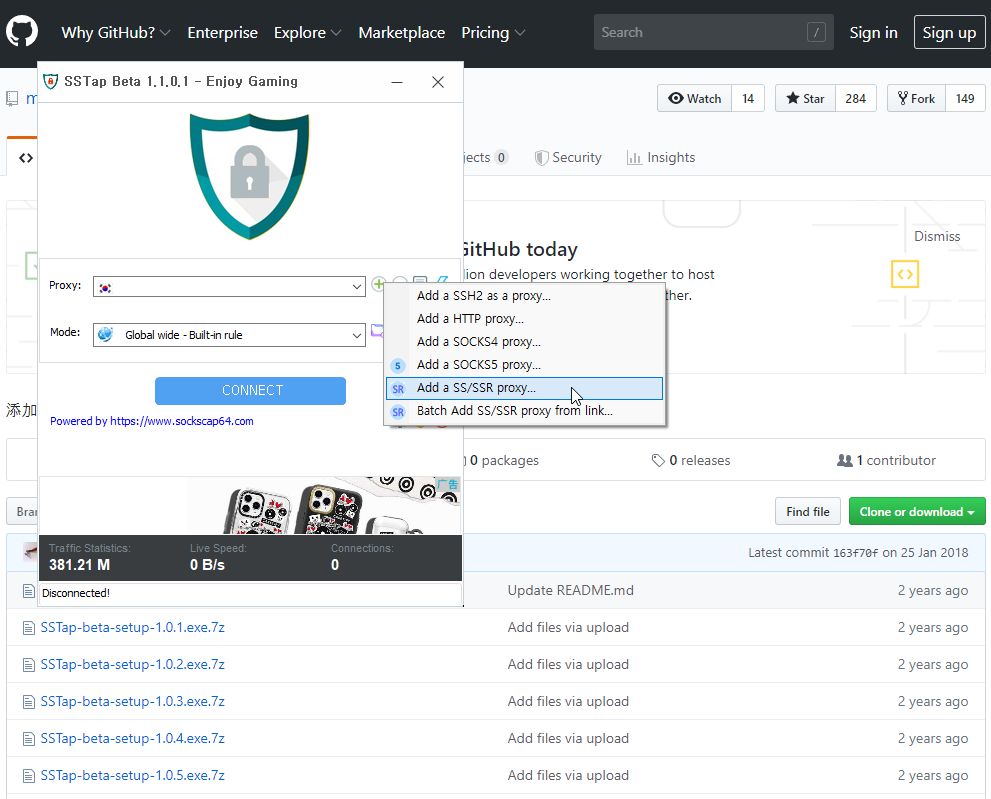Image resolution: width=991 pixels, height=799 pixels.
Task: Select Add a SOCKS4 proxy menu item
Action: tap(525, 342)
